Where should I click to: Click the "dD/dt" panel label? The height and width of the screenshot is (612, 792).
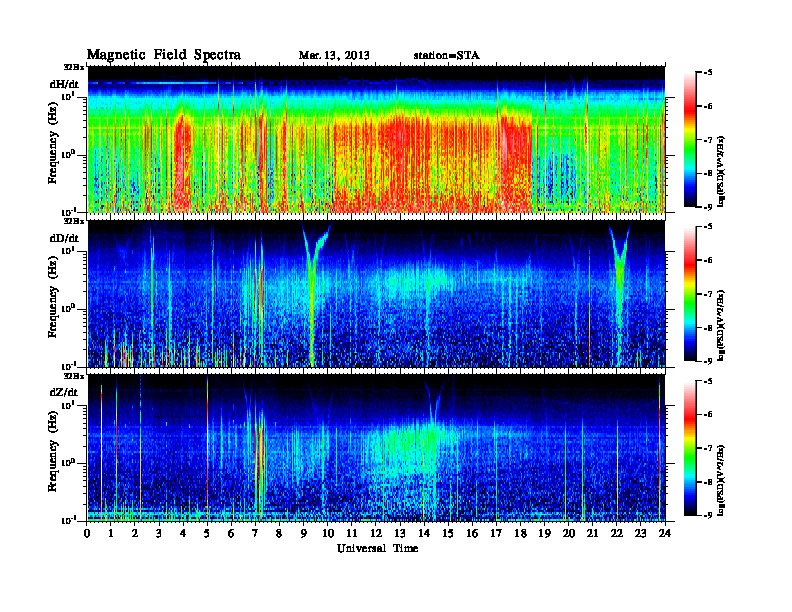[x=65, y=238]
